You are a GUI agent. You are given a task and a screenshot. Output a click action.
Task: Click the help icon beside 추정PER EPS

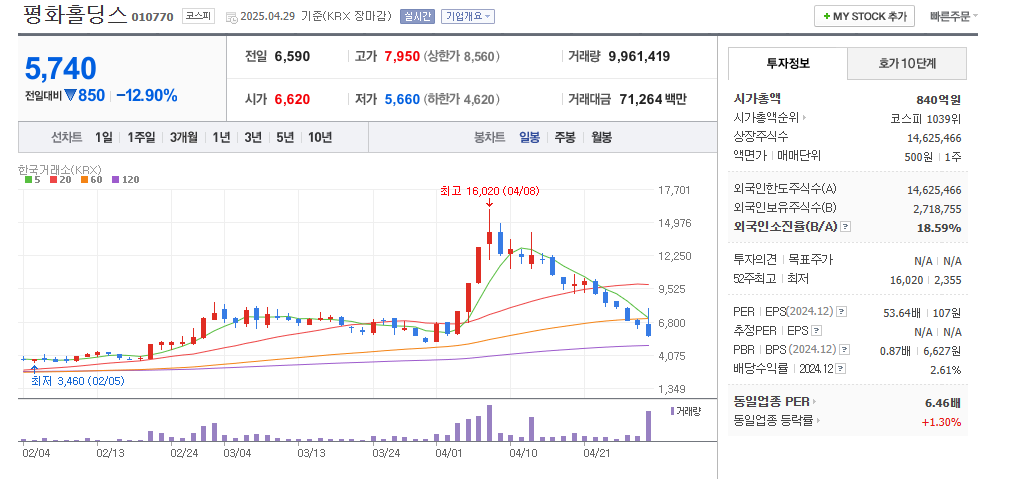coord(816,331)
